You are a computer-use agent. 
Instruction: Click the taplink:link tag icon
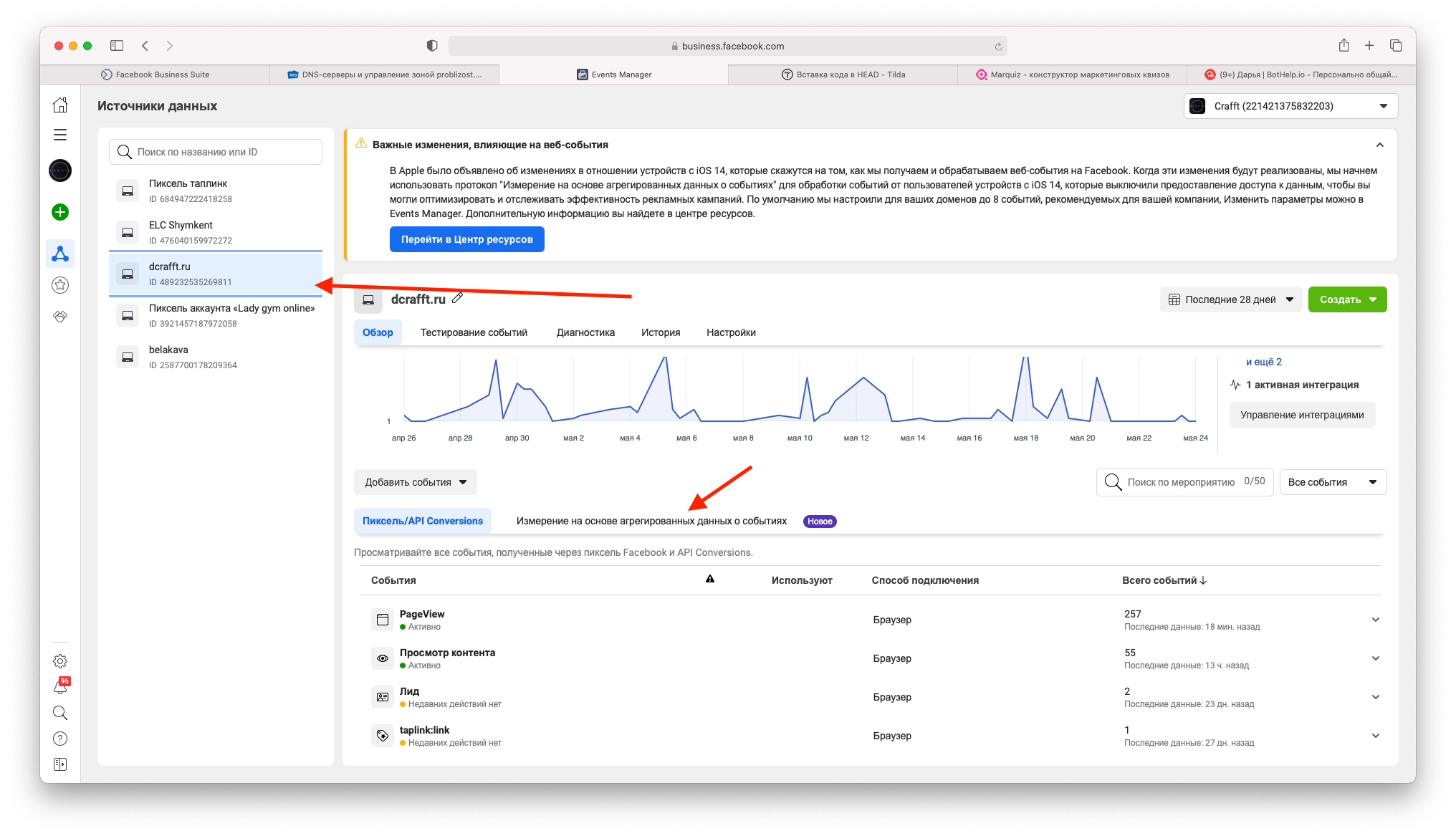click(383, 736)
